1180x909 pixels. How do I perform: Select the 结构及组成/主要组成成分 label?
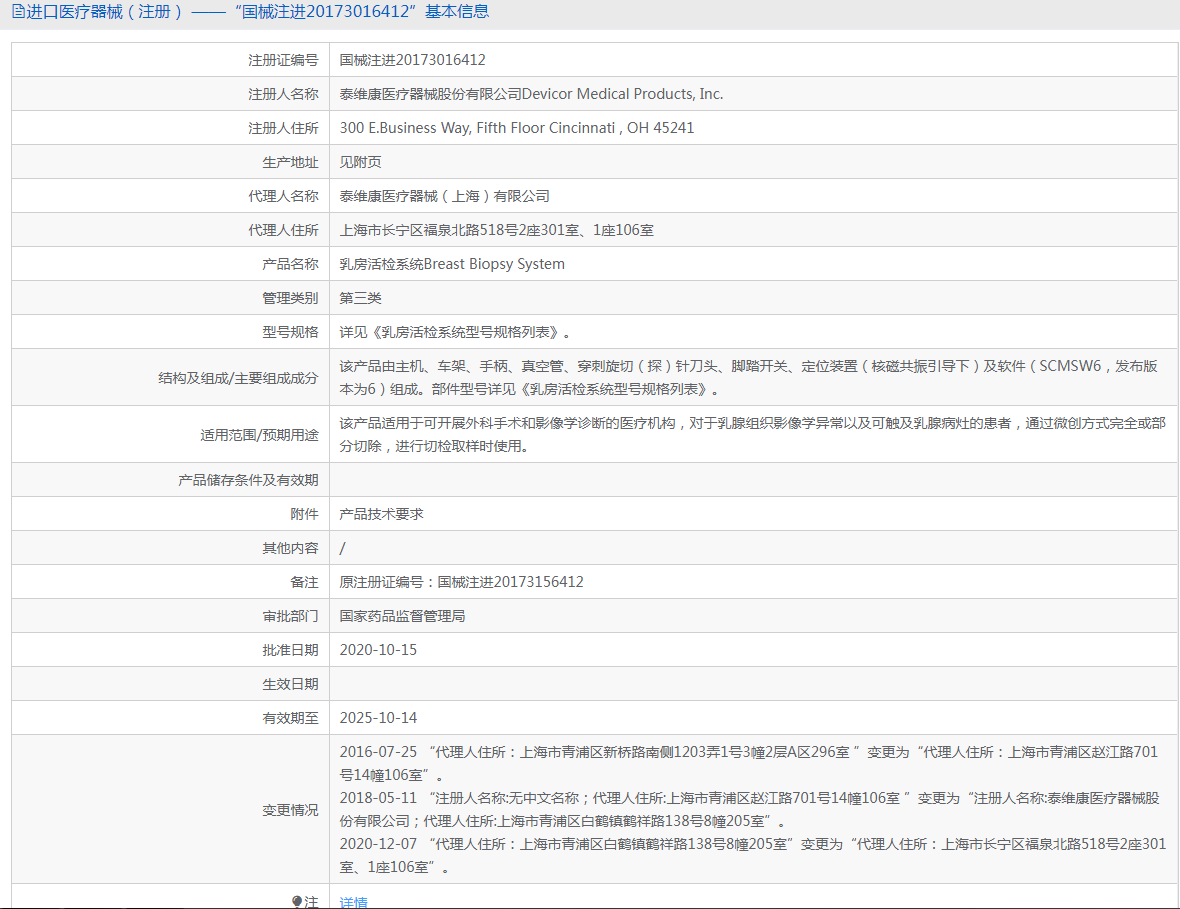[x=238, y=378]
